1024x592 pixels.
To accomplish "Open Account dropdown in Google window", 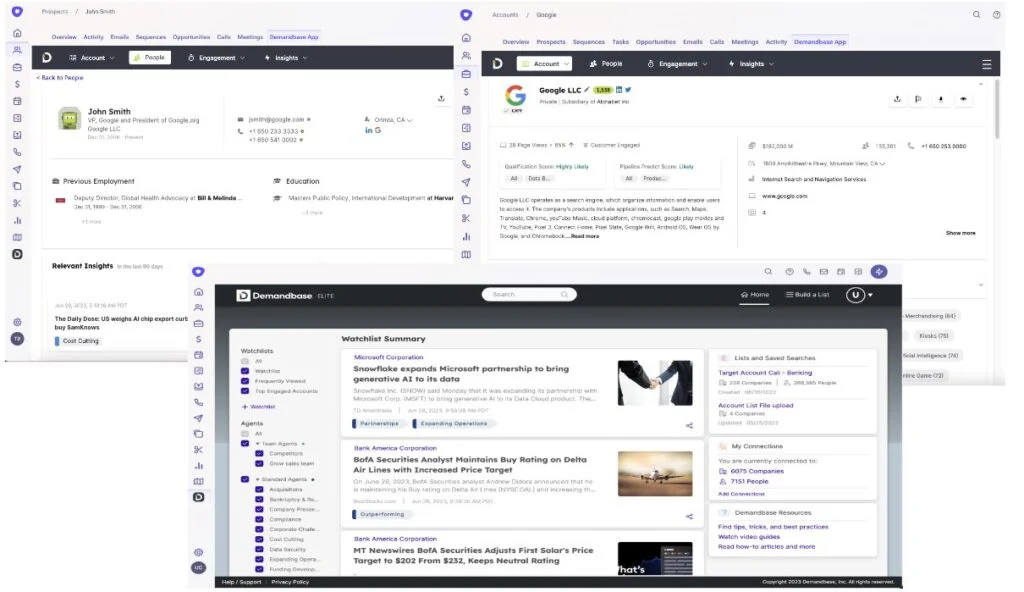I will tap(545, 64).
